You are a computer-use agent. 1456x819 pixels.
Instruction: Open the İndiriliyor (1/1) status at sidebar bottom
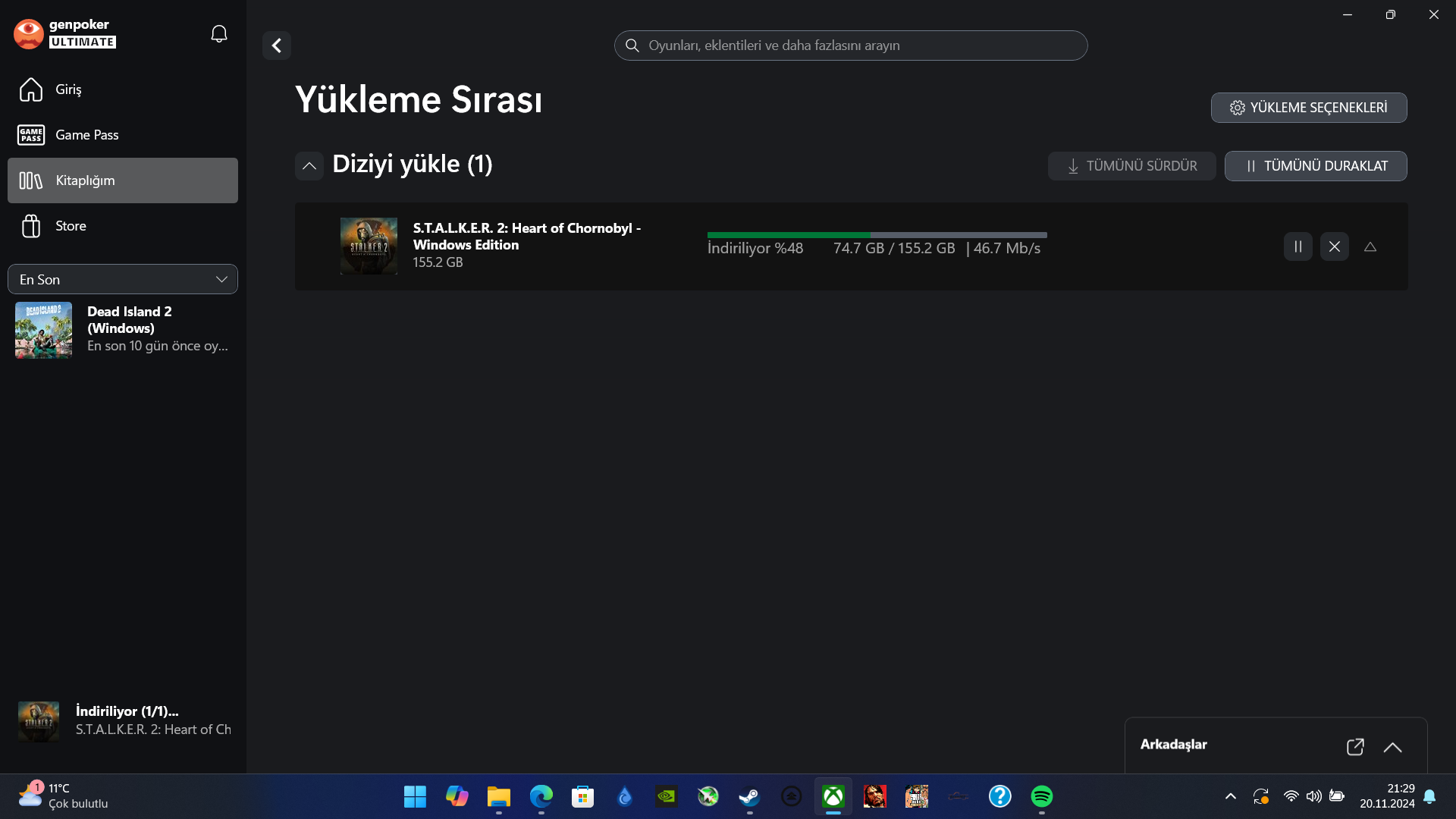[123, 720]
